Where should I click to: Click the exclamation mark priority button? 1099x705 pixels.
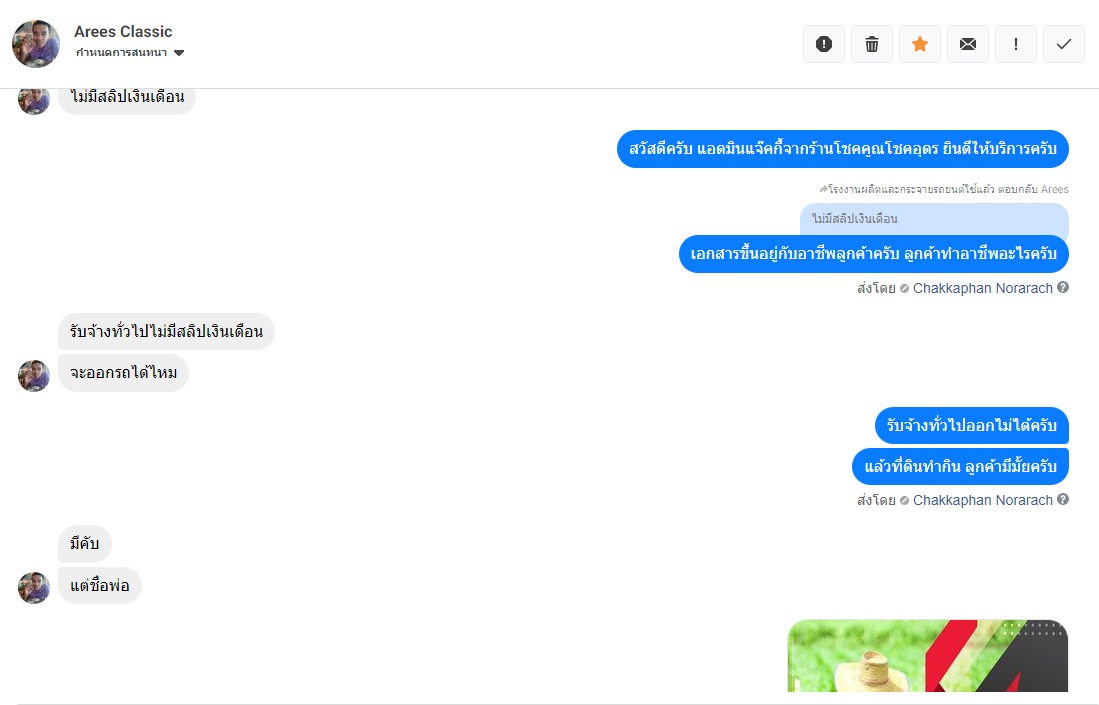coord(1016,44)
